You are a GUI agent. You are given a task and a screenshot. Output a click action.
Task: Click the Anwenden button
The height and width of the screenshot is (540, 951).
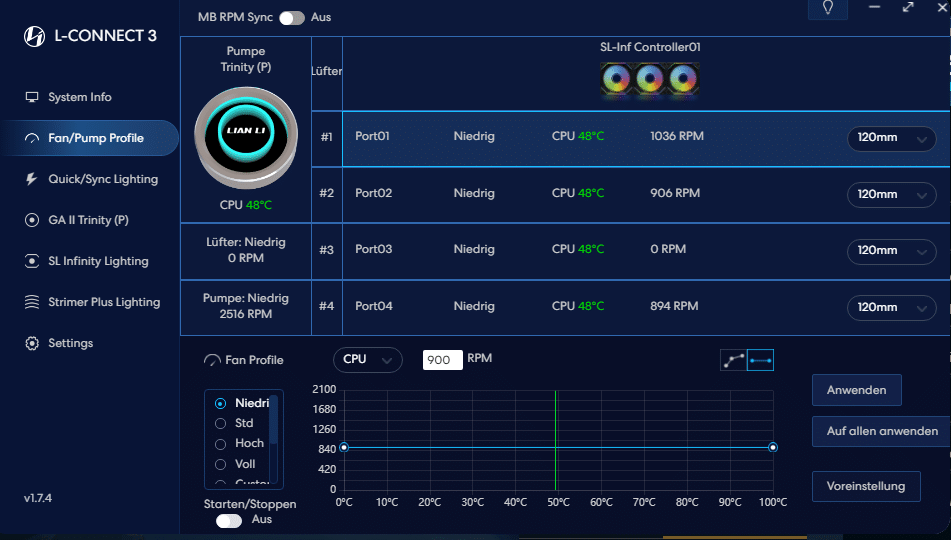click(856, 390)
